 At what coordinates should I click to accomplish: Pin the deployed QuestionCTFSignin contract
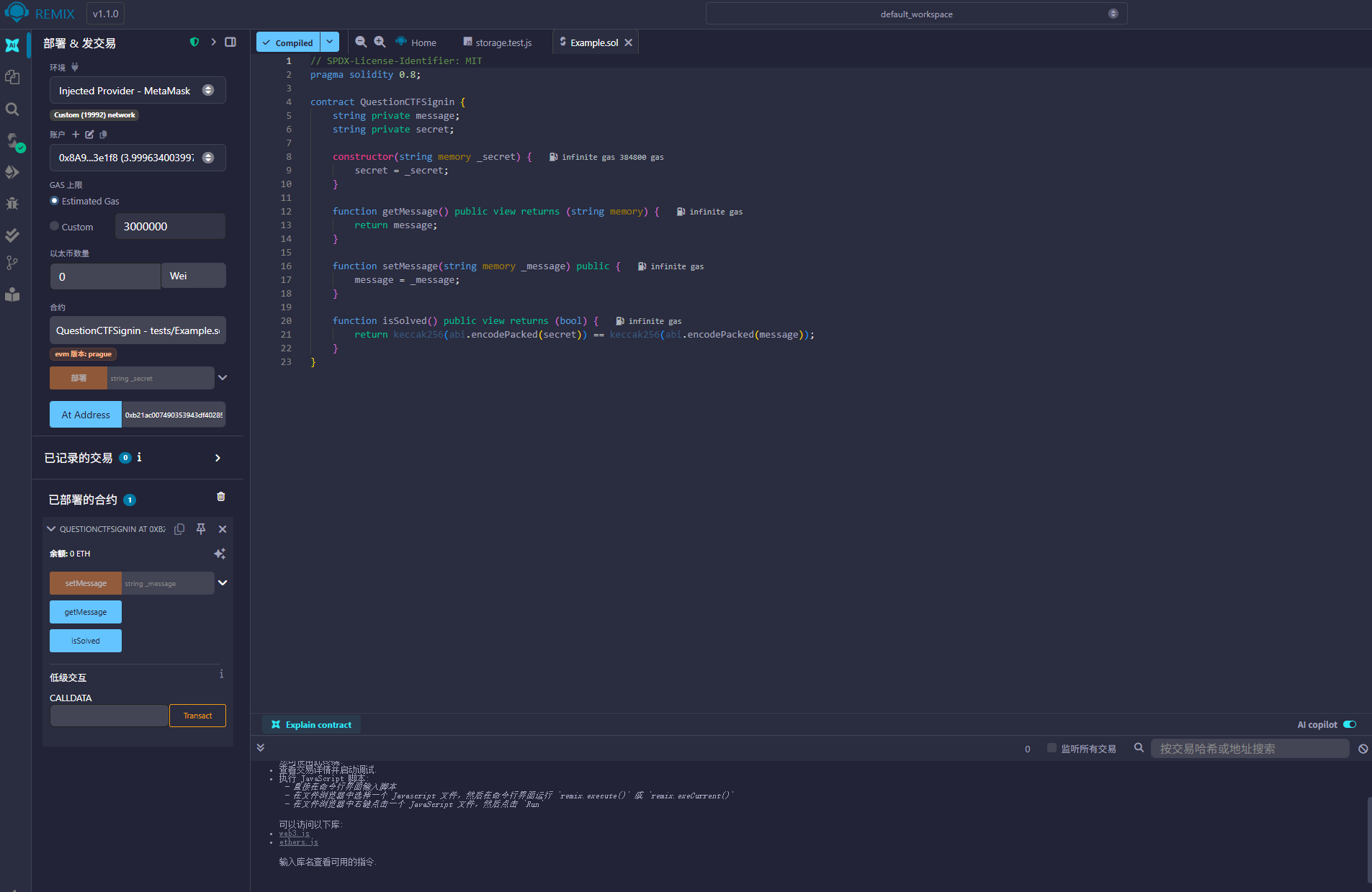pos(201,529)
